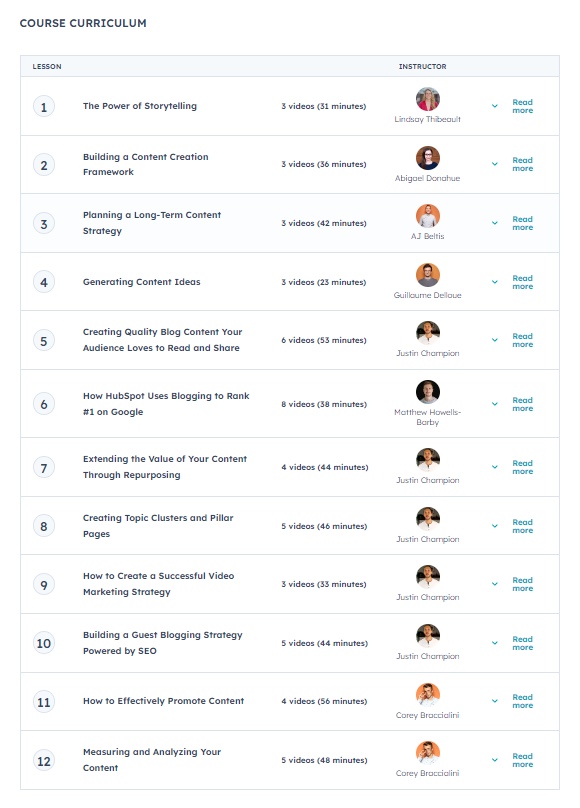Click Read more on How to Effectively Promote Content
This screenshot has height=808, width=580.
click(522, 699)
